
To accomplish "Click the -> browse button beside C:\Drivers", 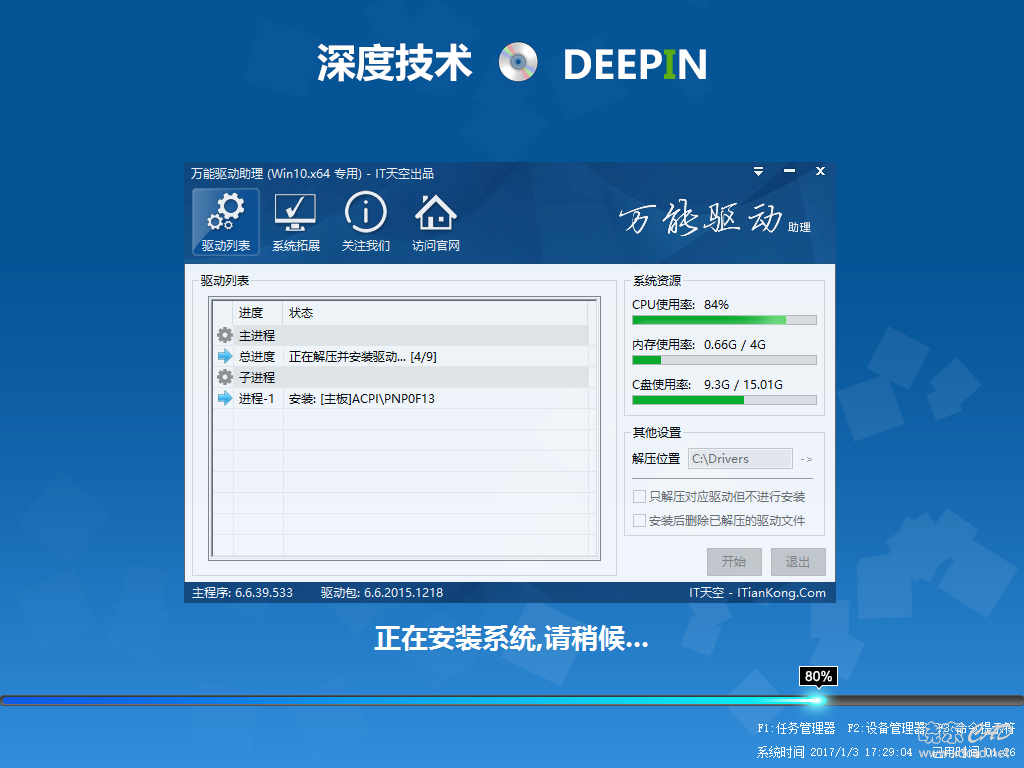I will coord(807,459).
